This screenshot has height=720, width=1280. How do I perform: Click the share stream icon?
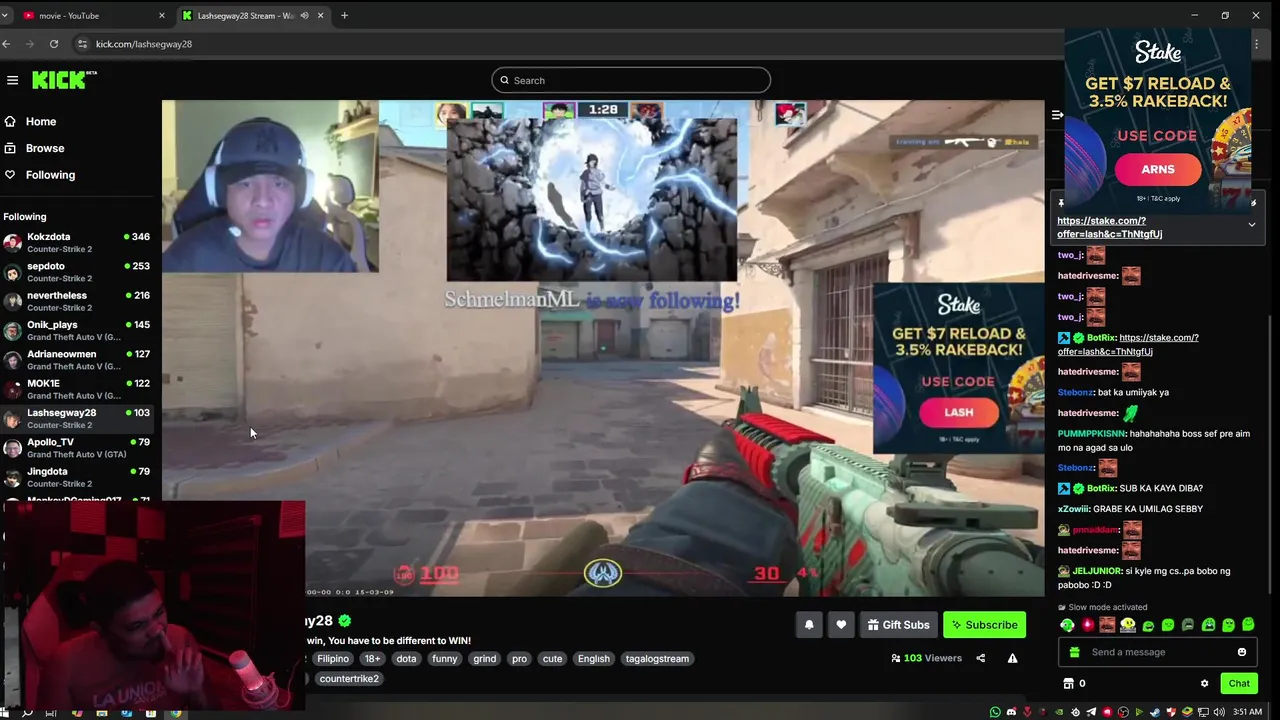(x=980, y=658)
